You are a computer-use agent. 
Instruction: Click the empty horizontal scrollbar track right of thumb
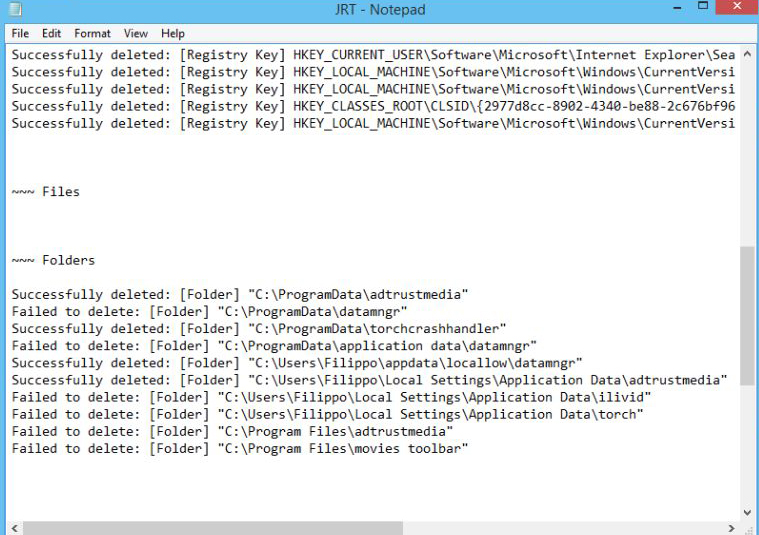pos(560,527)
